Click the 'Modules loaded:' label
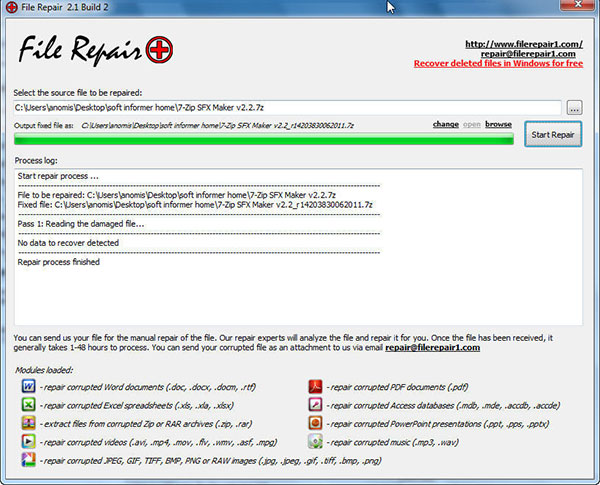The width and height of the screenshot is (600, 485). coord(44,370)
